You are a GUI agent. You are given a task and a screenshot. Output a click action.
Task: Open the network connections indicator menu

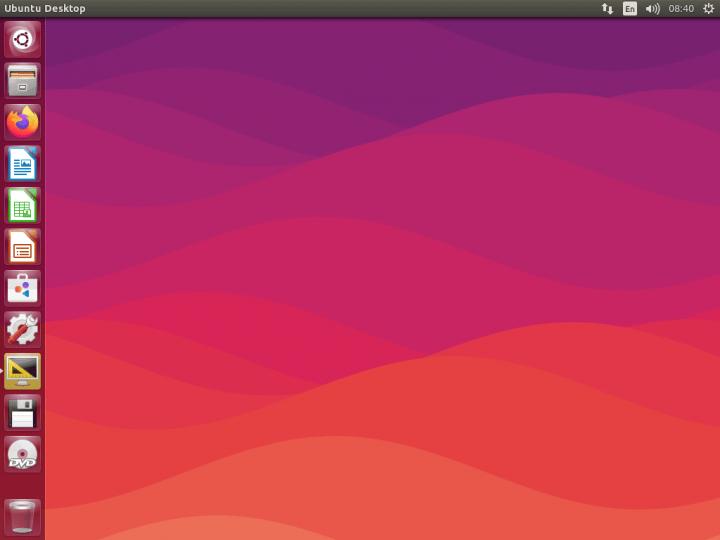tap(607, 8)
